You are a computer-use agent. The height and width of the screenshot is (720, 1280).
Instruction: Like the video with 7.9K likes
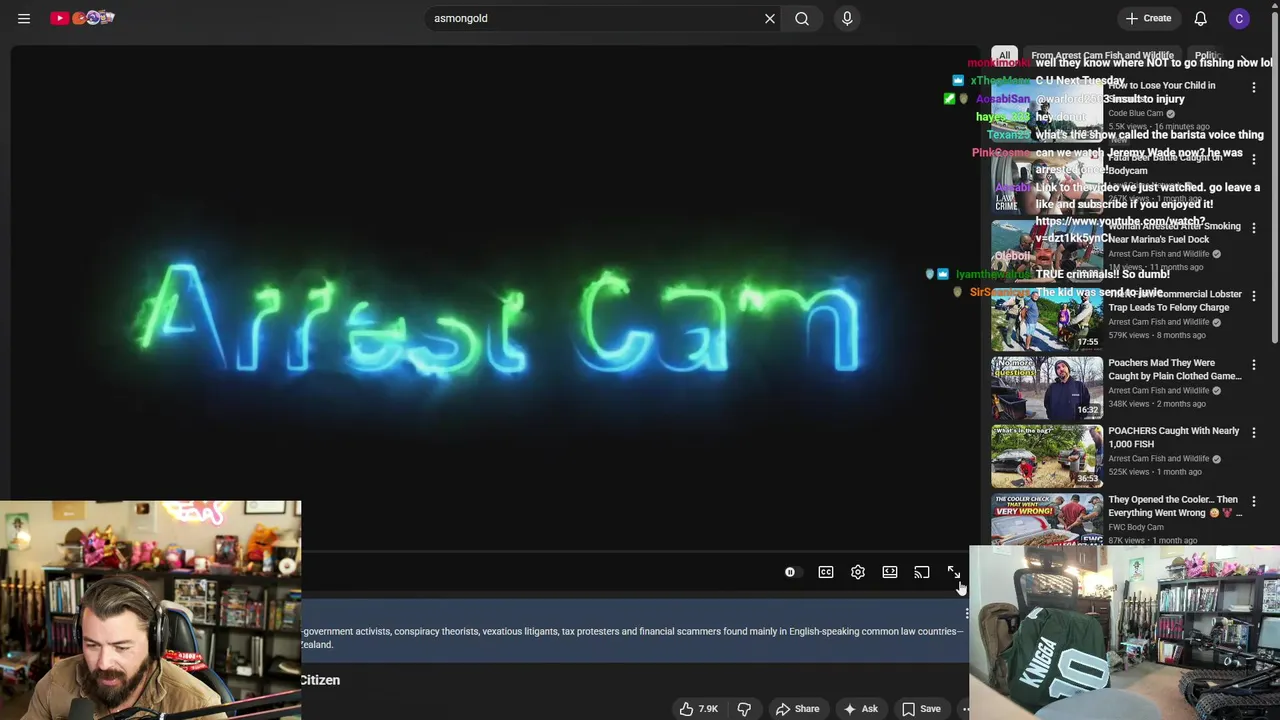[699, 709]
